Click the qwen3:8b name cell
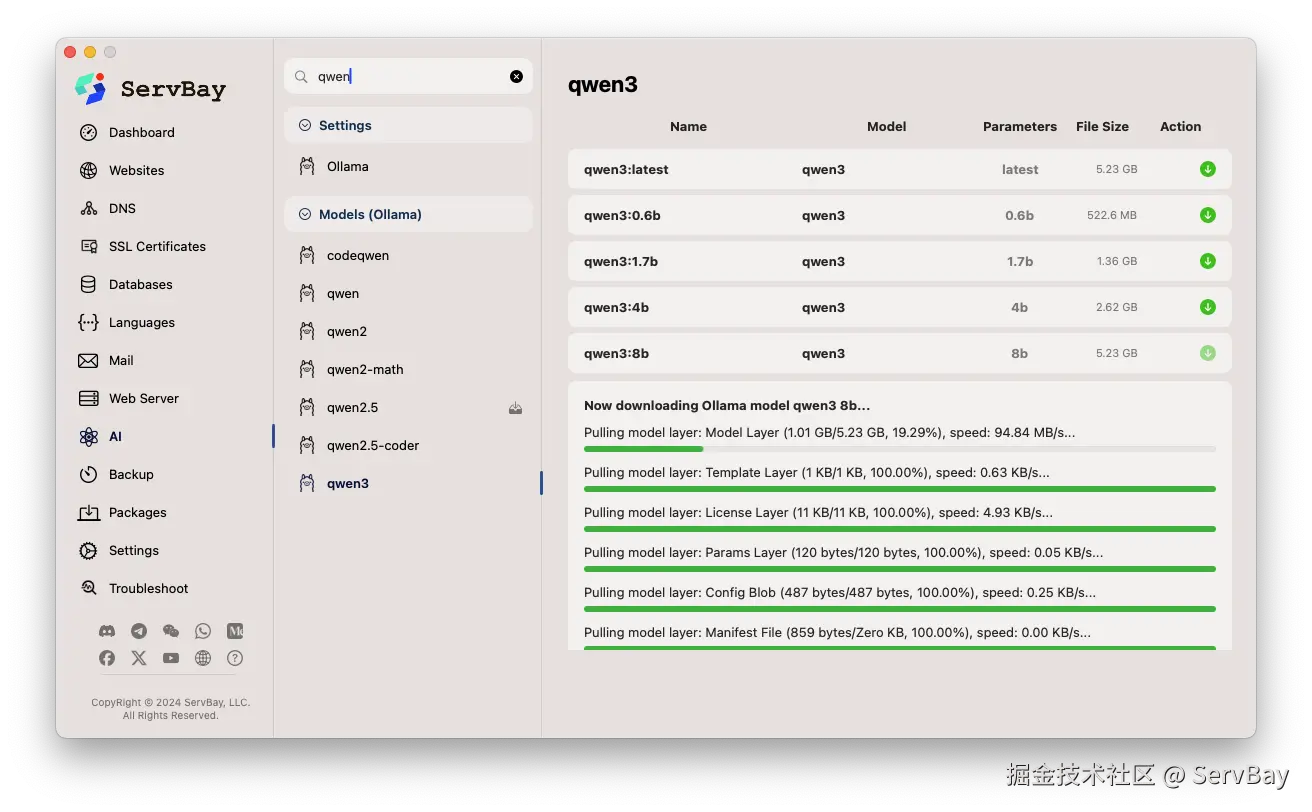Viewport: 1312px width, 812px height. tap(616, 353)
